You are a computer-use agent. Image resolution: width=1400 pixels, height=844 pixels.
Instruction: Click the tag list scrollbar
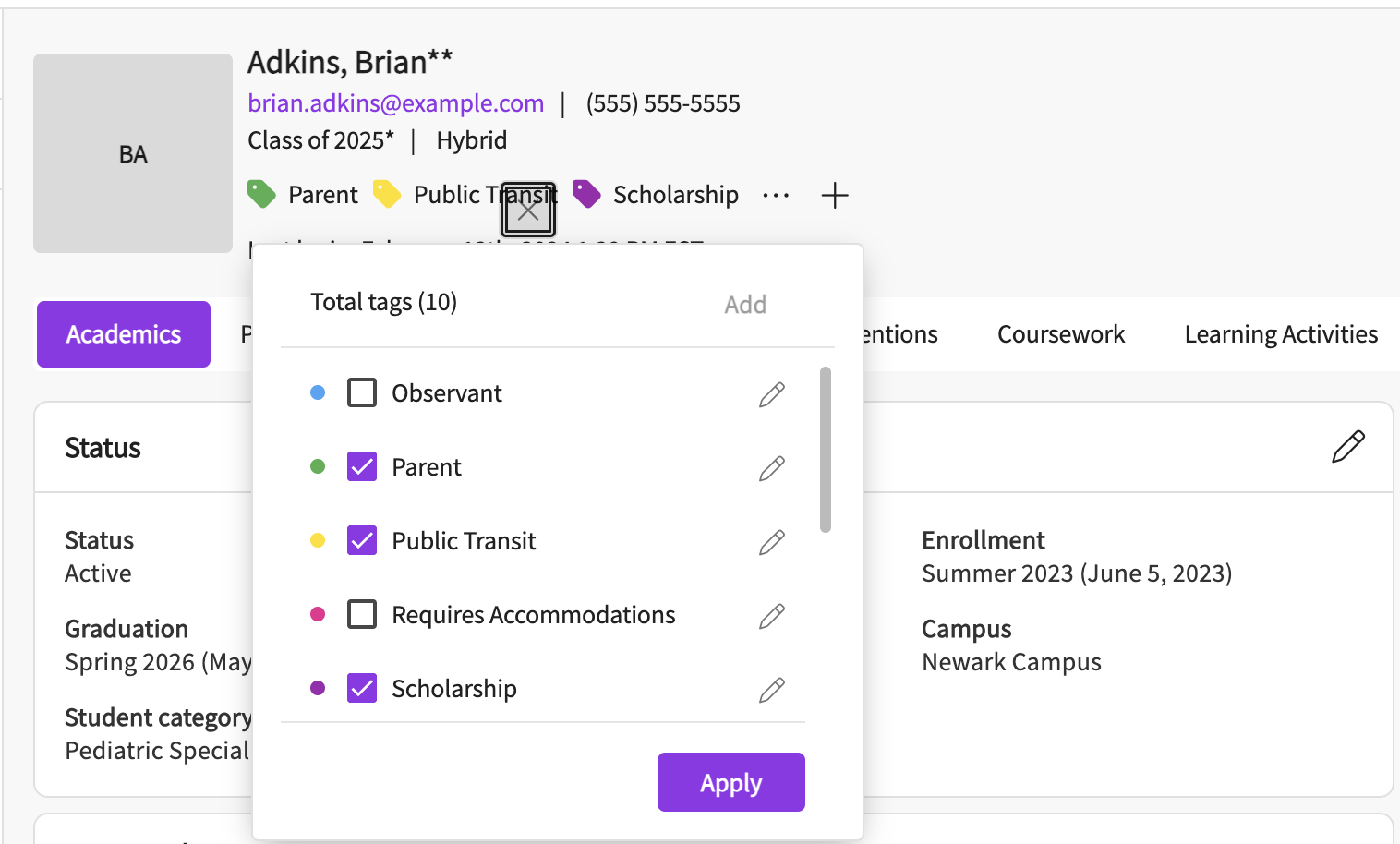pyautogui.click(x=826, y=450)
